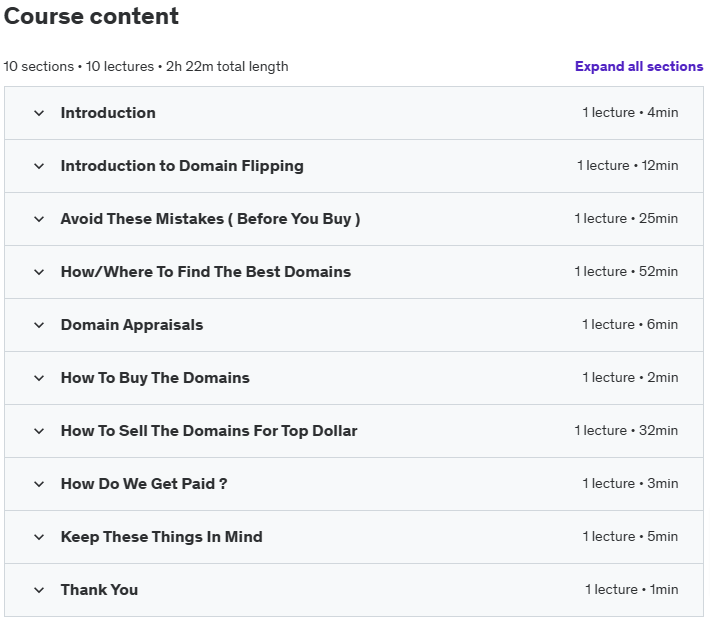
Task: Click chevron beside Avoid These Mistakes
Action: 39,219
